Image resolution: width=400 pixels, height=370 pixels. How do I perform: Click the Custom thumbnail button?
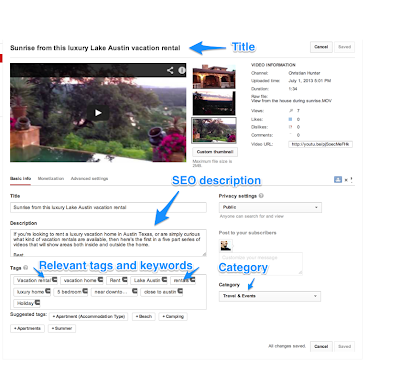pyautogui.click(x=215, y=152)
